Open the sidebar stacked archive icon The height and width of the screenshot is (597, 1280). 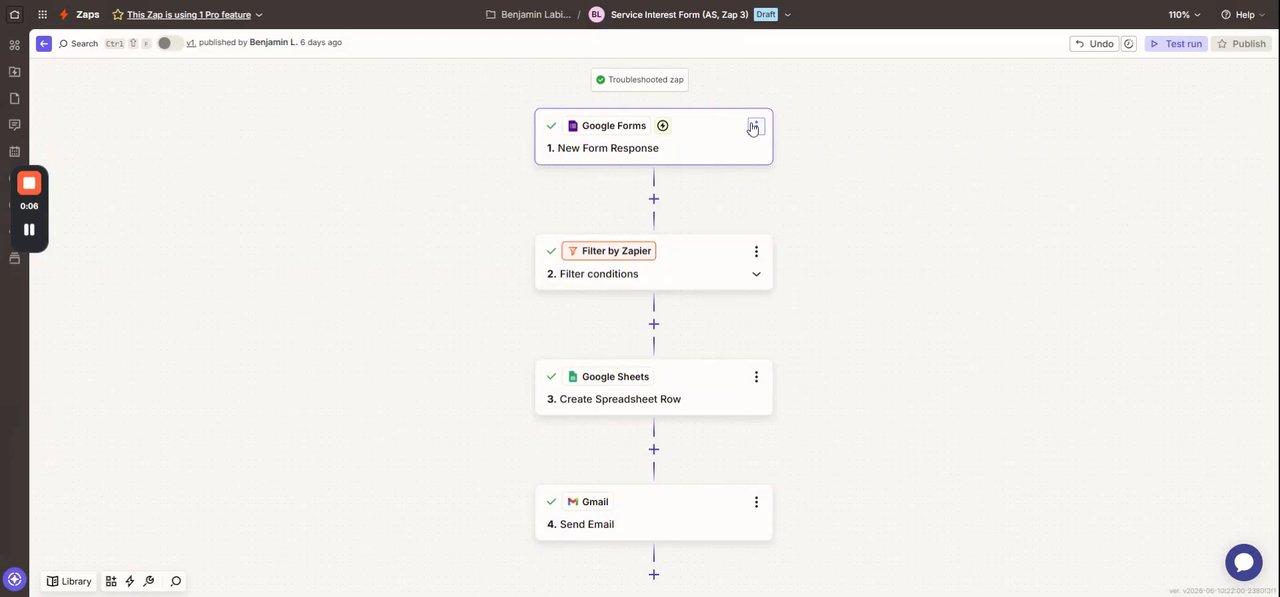(14, 258)
